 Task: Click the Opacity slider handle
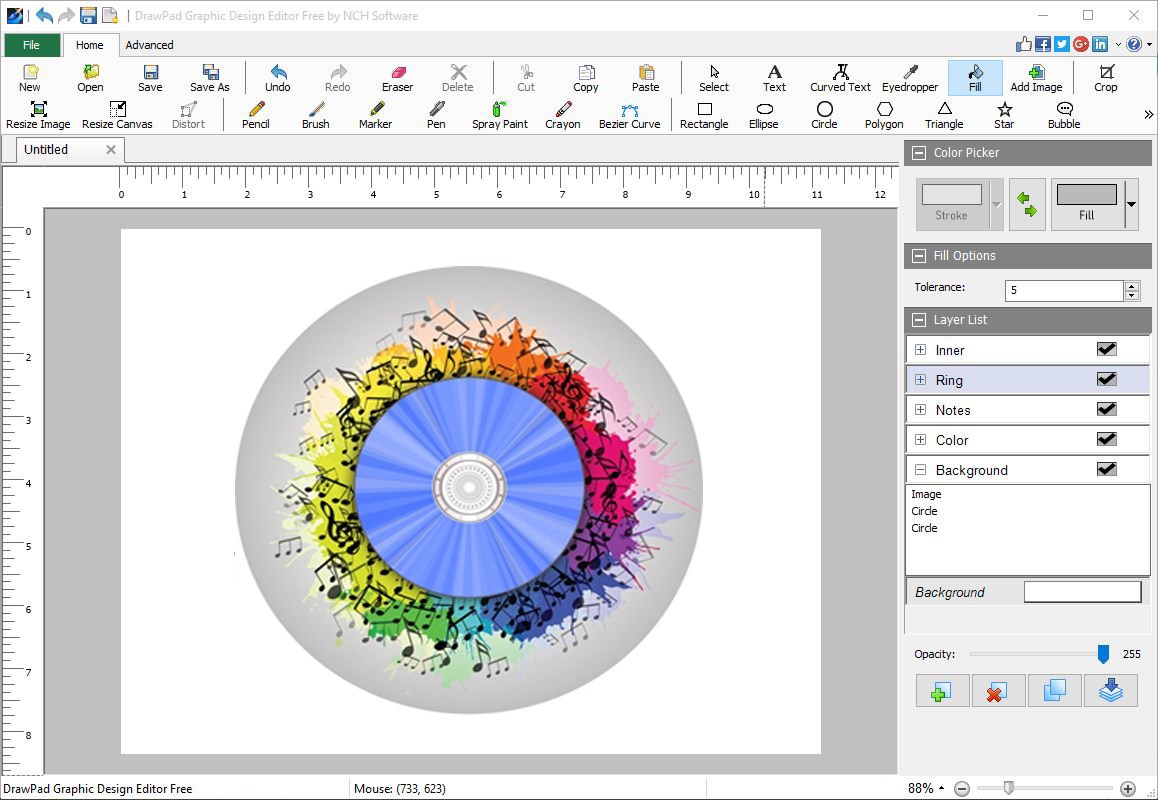tap(1103, 654)
